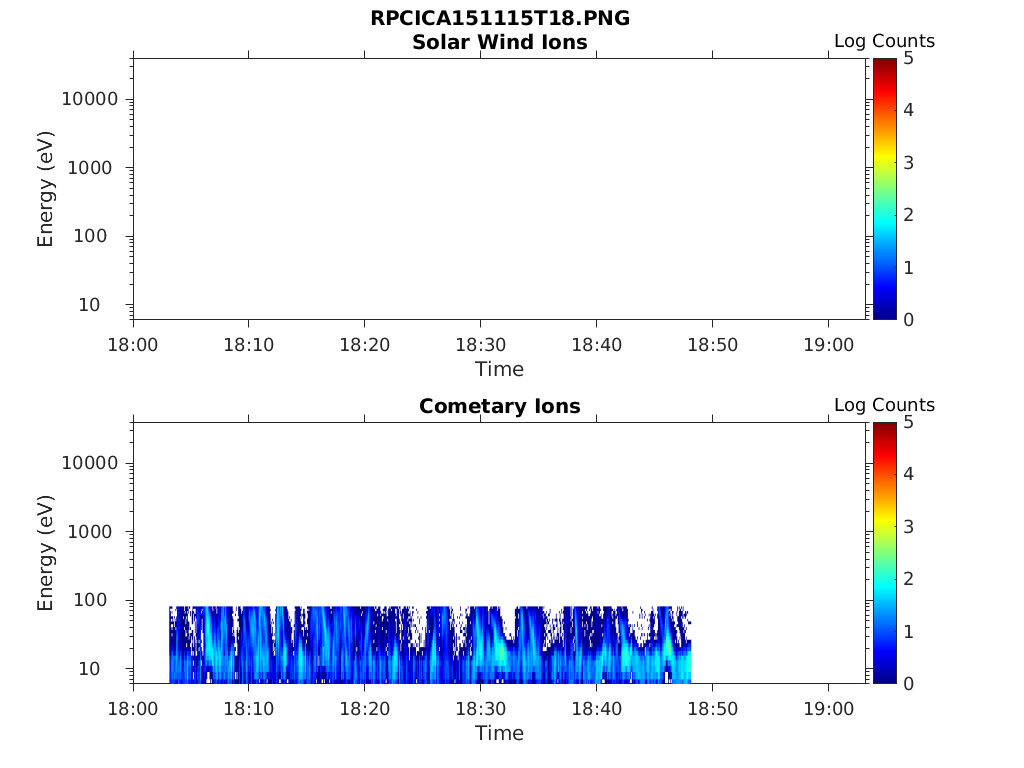The width and height of the screenshot is (1024, 768).
Task: Click the RPCICA151115T18.PNG file name header
Action: pos(500,18)
